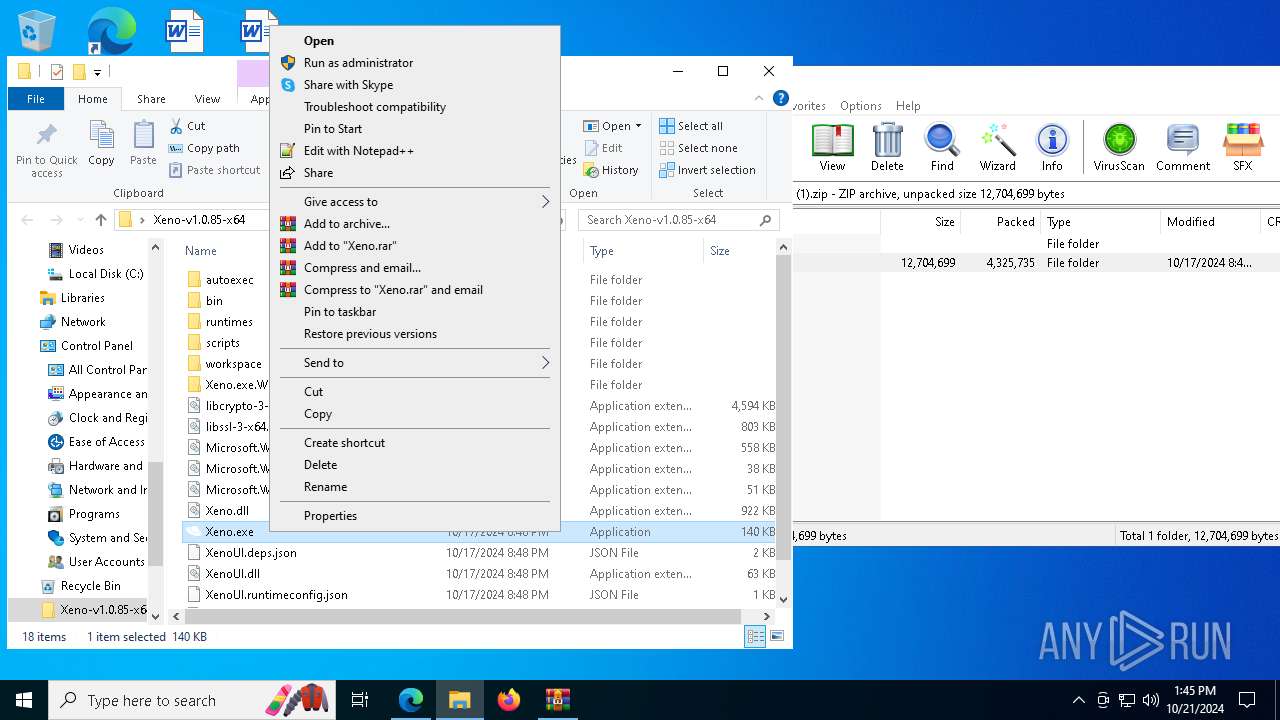Open Firefox from the taskbar
Screen dimensions: 1280x720
tap(509, 700)
